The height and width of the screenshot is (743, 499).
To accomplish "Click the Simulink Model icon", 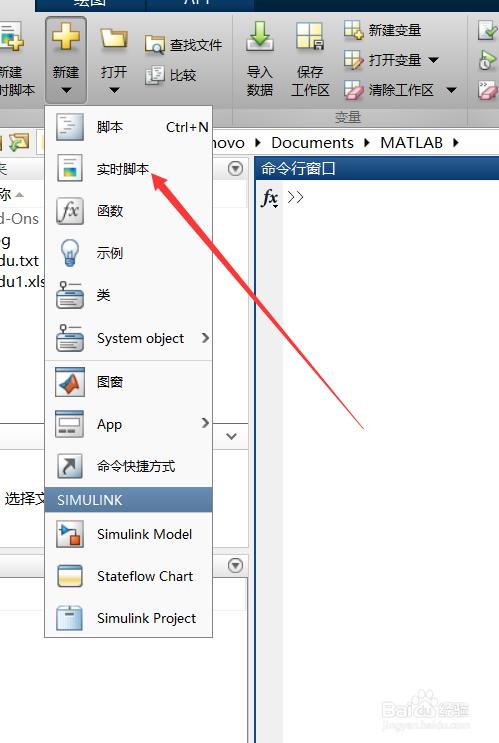I will [70, 534].
